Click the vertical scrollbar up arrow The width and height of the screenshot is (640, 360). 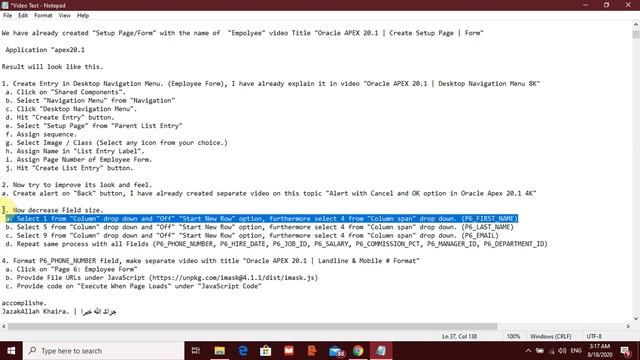point(636,24)
